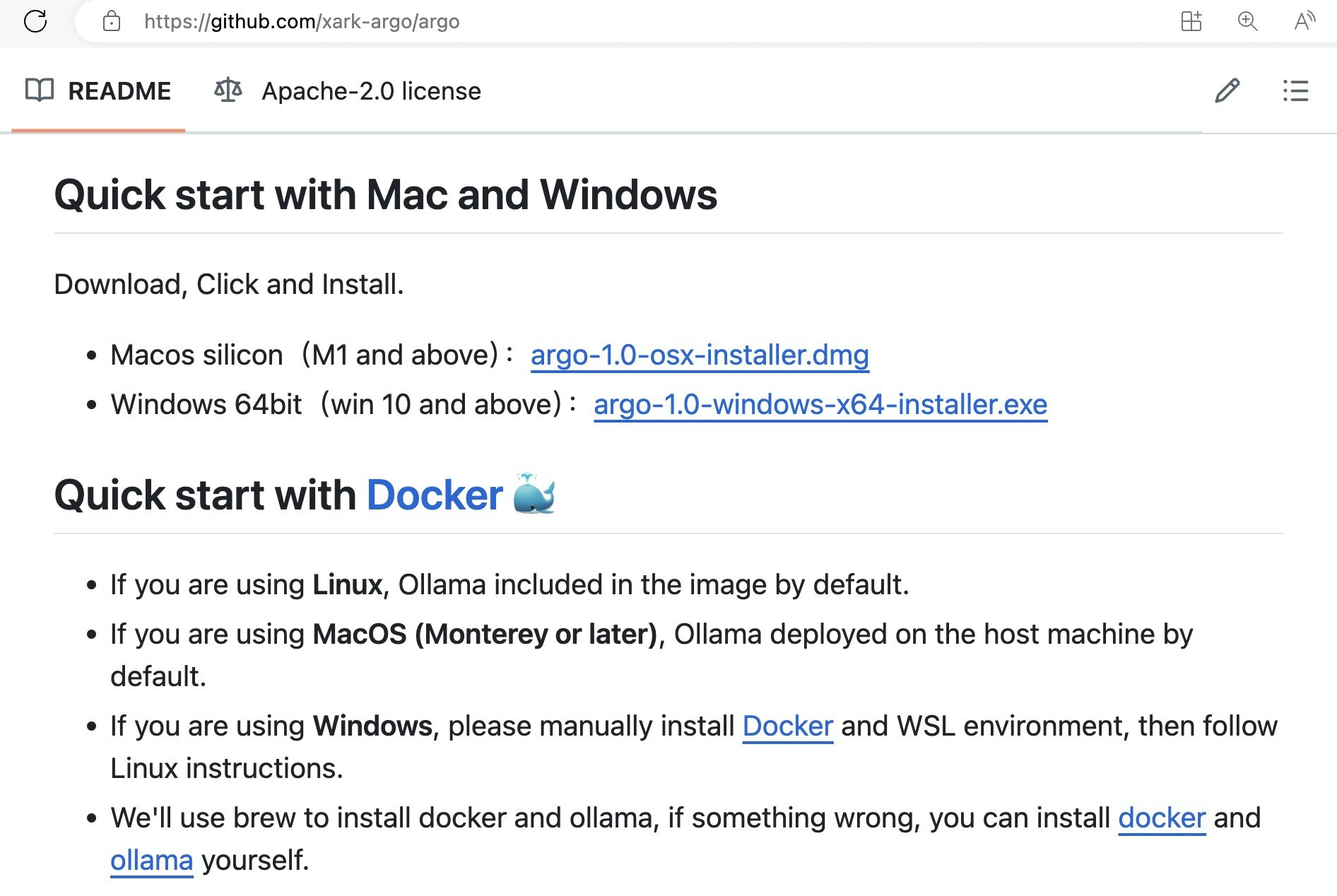Viewport: 1337px width, 896px height.
Task: Follow the lowercase docker install link
Action: 1162,818
